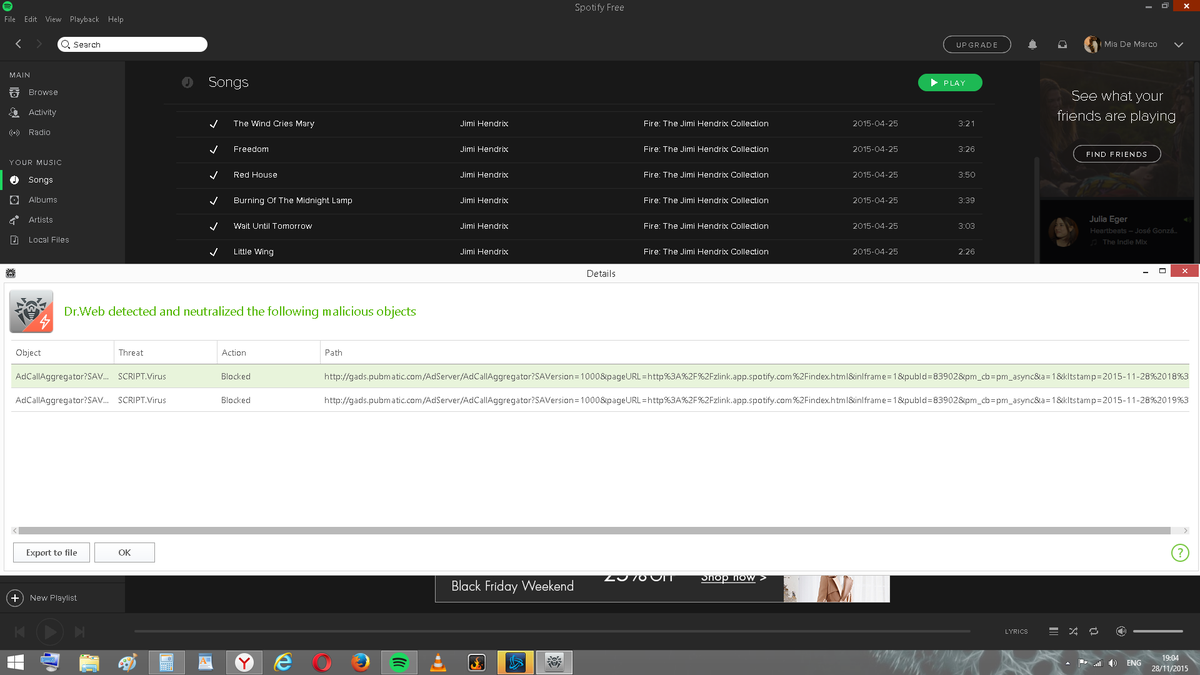Open Local Files in sidebar
The image size is (1200, 675).
click(48, 240)
